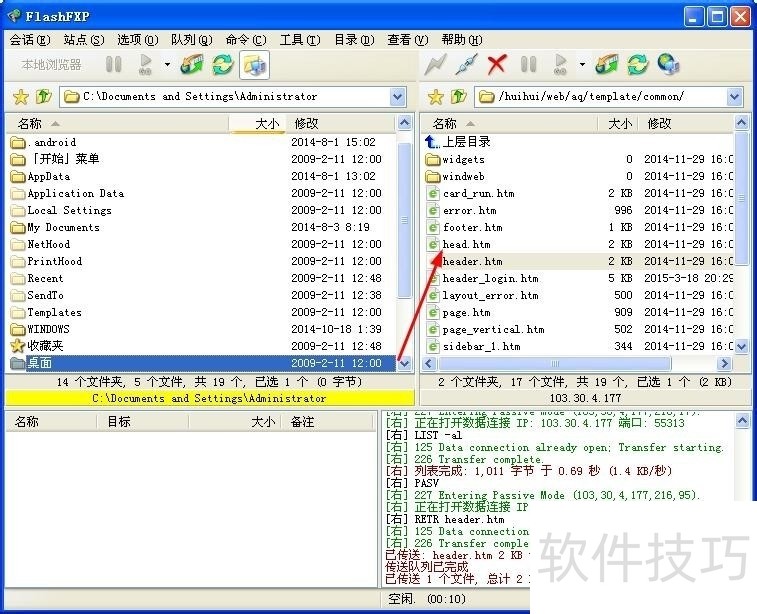Open the 选项(O) menu
This screenshot has width=757, height=614.
[x=138, y=40]
